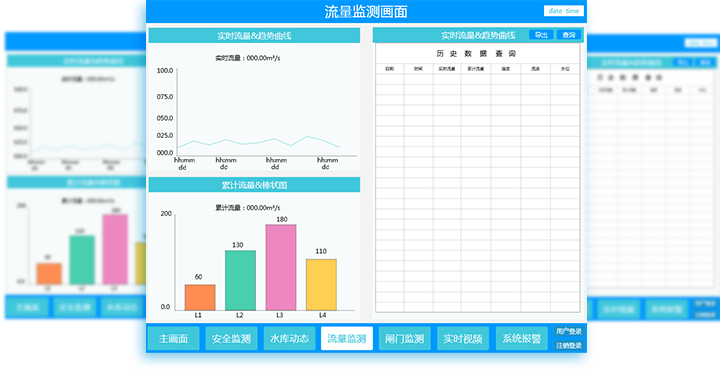Open the 水库动态 tab
This screenshot has width=720, height=371.
[x=289, y=339]
